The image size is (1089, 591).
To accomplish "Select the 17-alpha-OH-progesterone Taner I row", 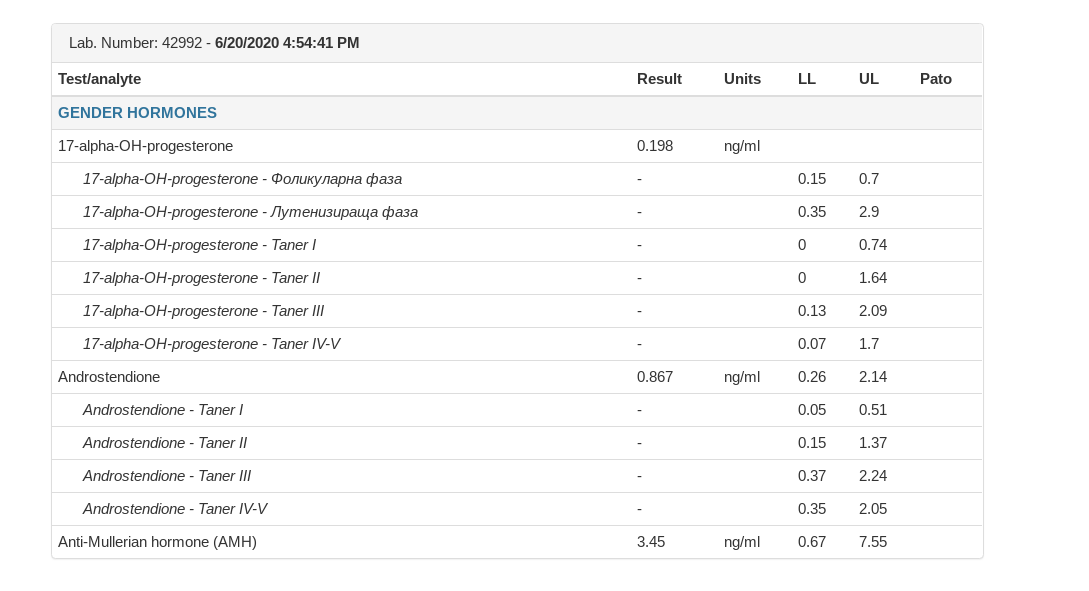I will [199, 245].
